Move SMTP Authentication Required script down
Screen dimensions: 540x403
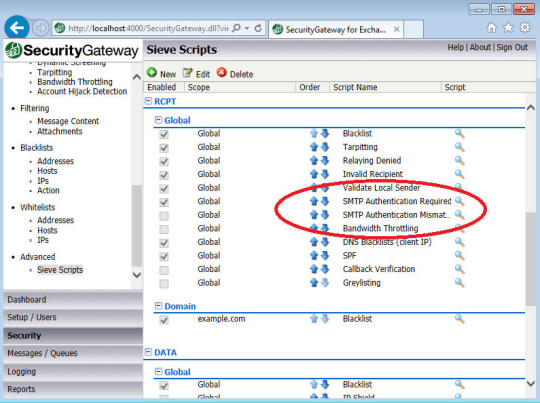325,201
